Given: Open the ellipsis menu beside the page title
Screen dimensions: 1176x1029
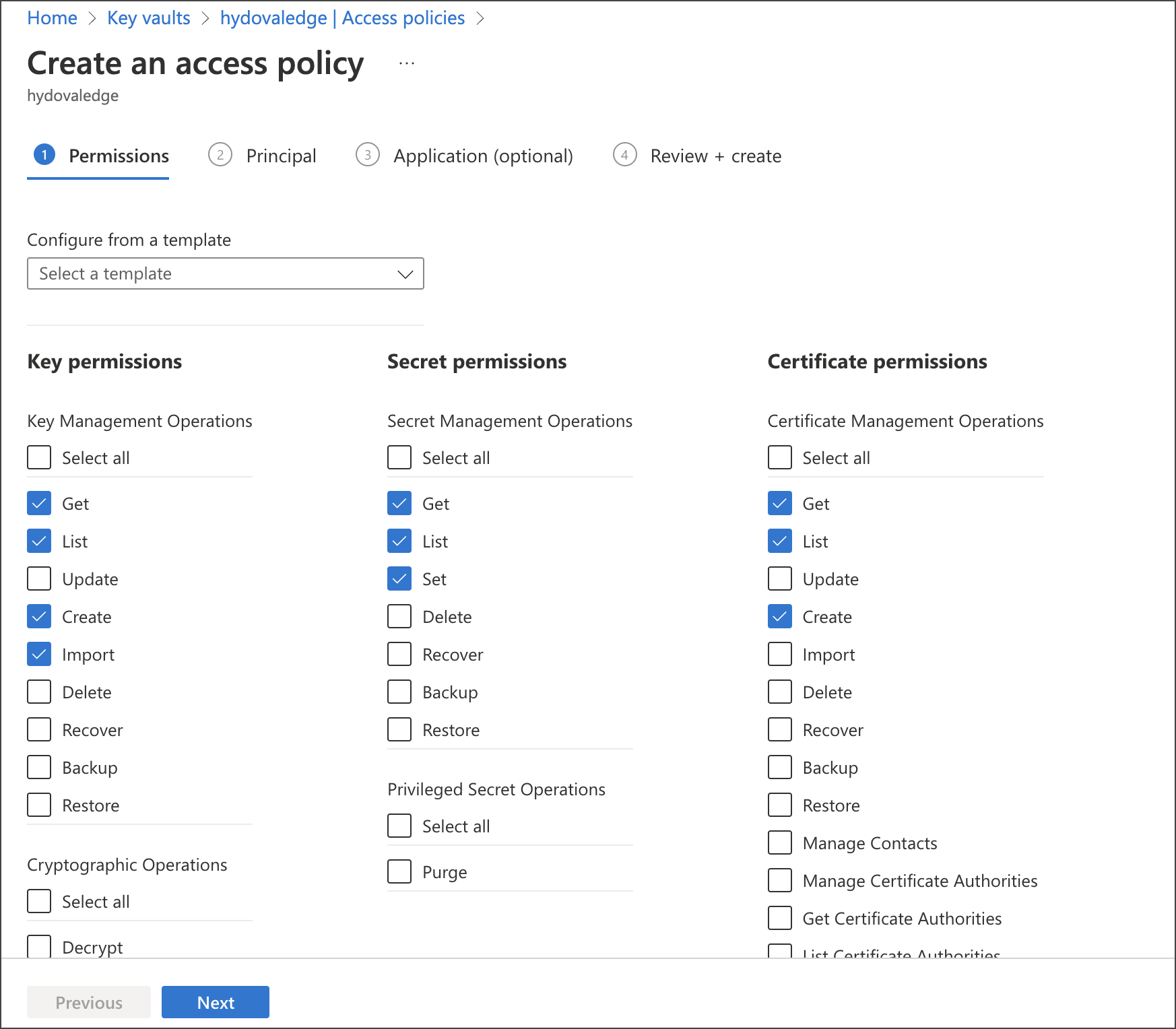Looking at the screenshot, I should point(406,63).
